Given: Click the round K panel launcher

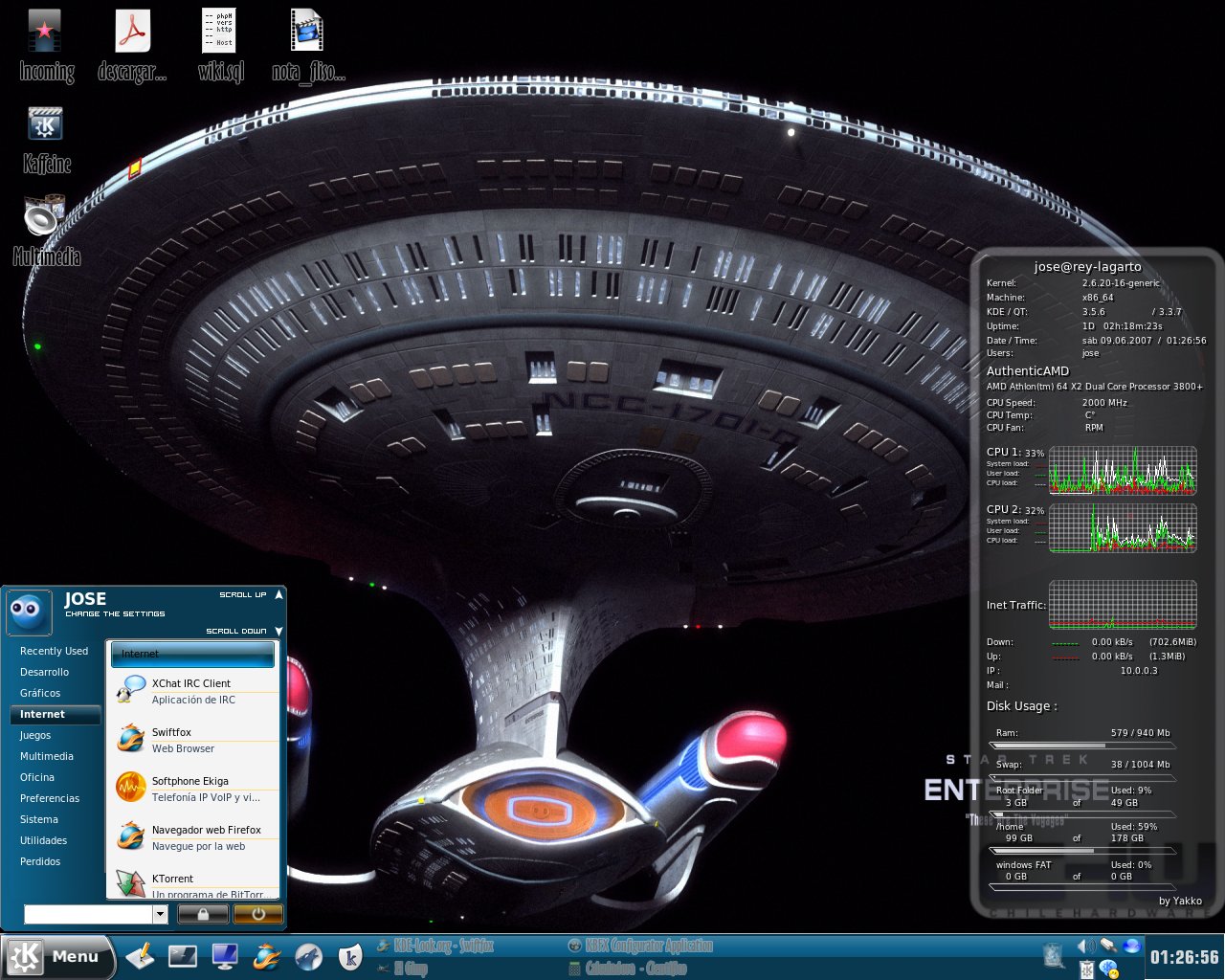Looking at the screenshot, I should (351, 956).
